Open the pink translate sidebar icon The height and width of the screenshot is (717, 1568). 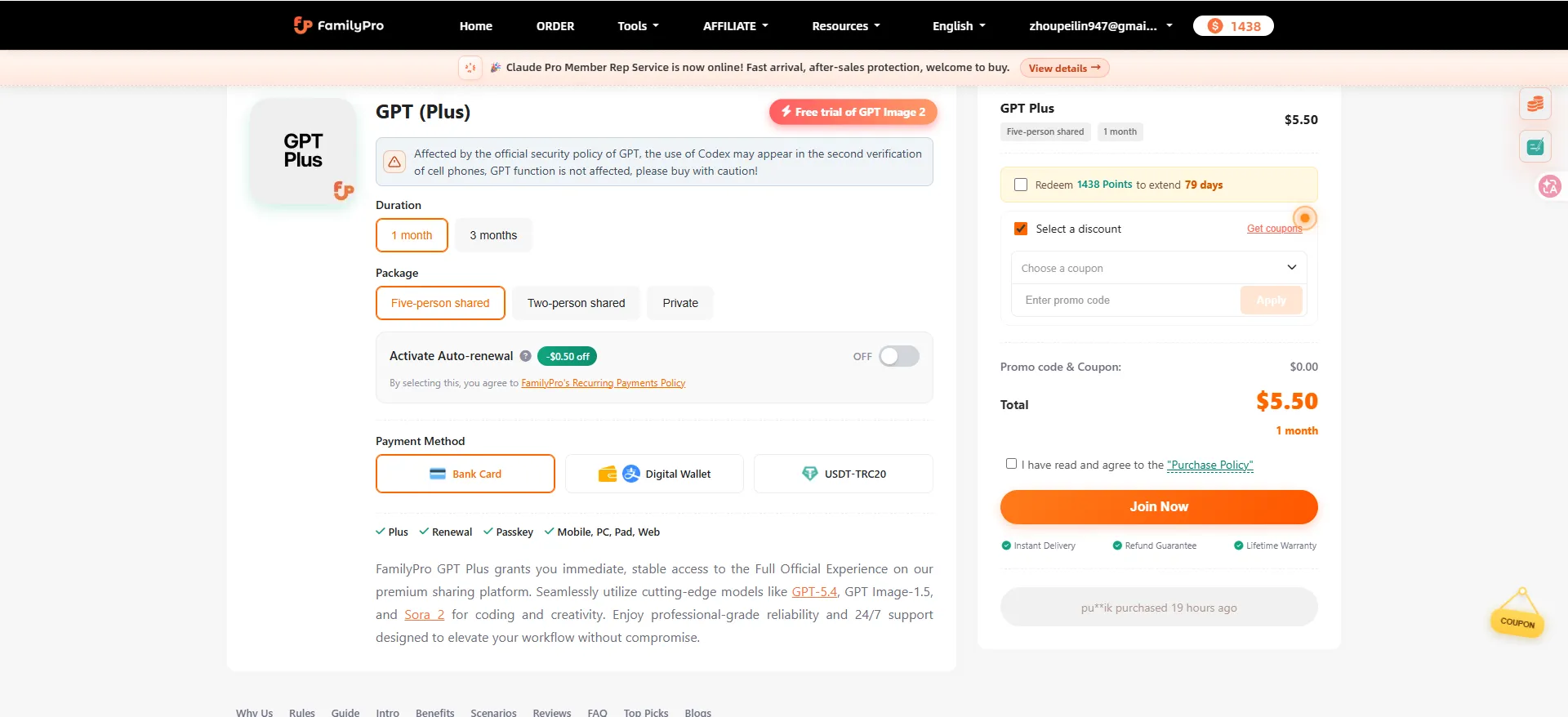pyautogui.click(x=1549, y=186)
